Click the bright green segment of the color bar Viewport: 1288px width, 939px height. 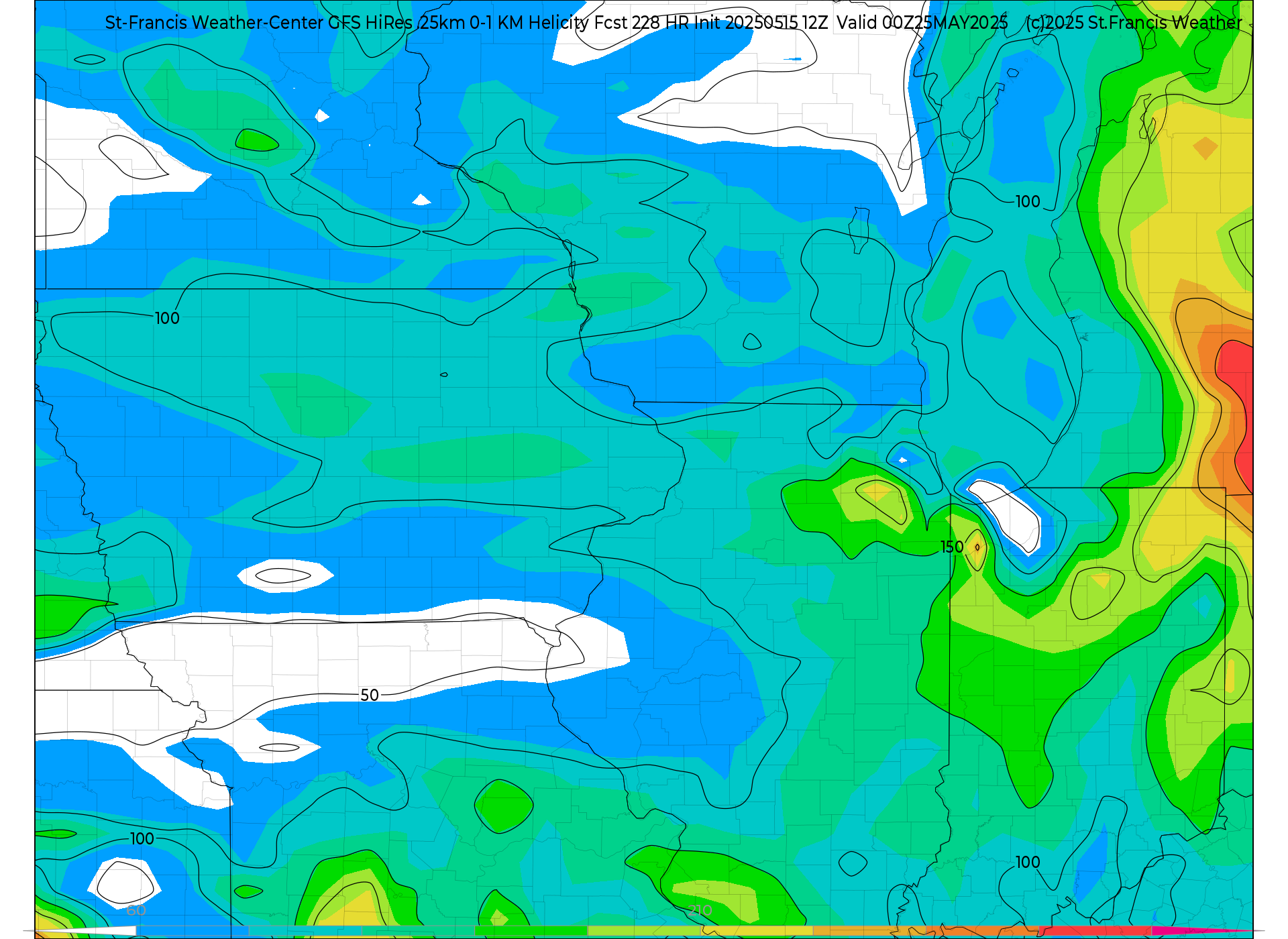tap(531, 931)
